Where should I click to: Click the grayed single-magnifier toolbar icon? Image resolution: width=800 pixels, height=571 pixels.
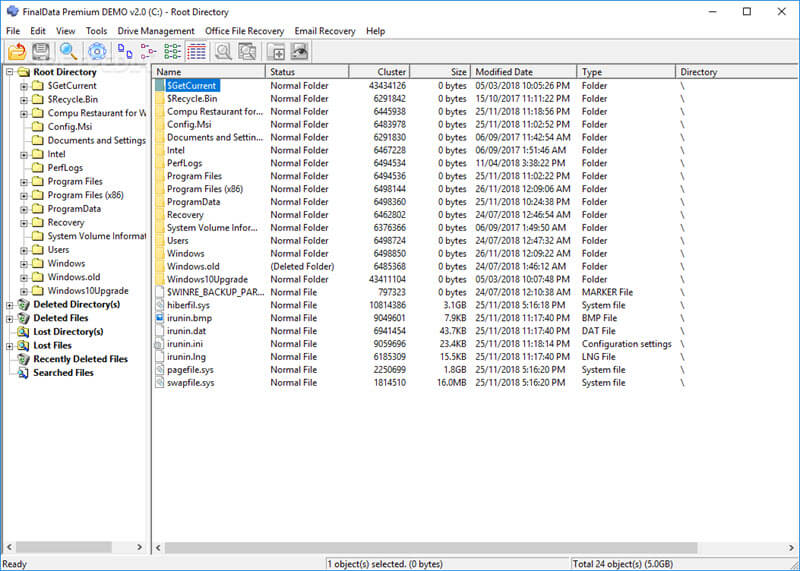[223, 52]
